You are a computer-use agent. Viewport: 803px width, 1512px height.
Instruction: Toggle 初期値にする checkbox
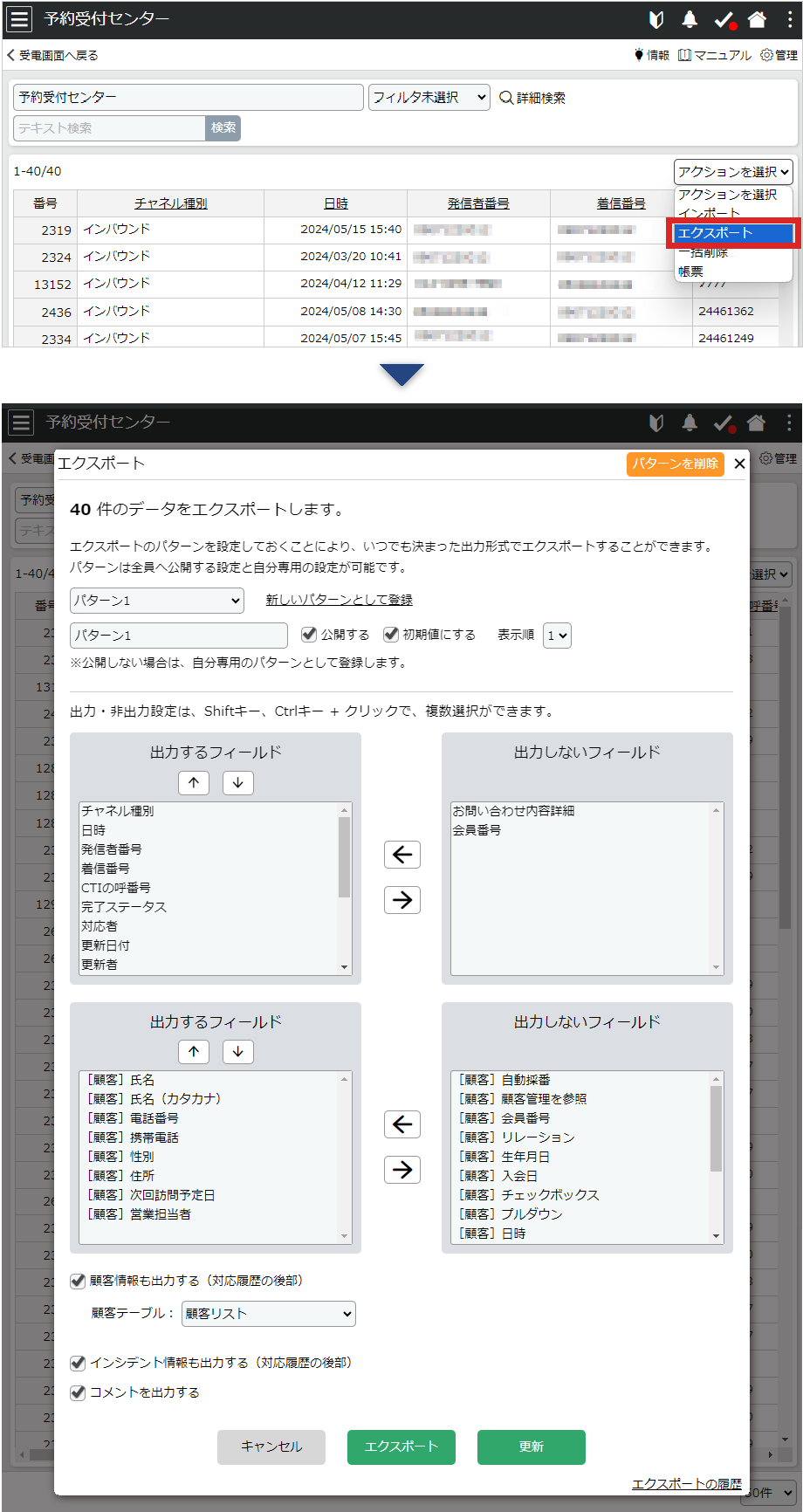tap(391, 635)
